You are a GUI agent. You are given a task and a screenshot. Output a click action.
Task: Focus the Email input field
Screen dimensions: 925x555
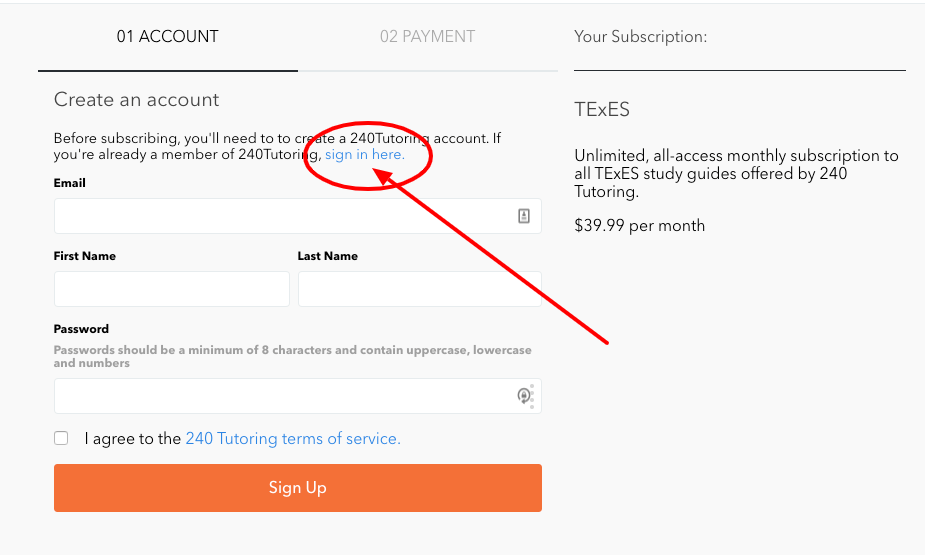(298, 216)
